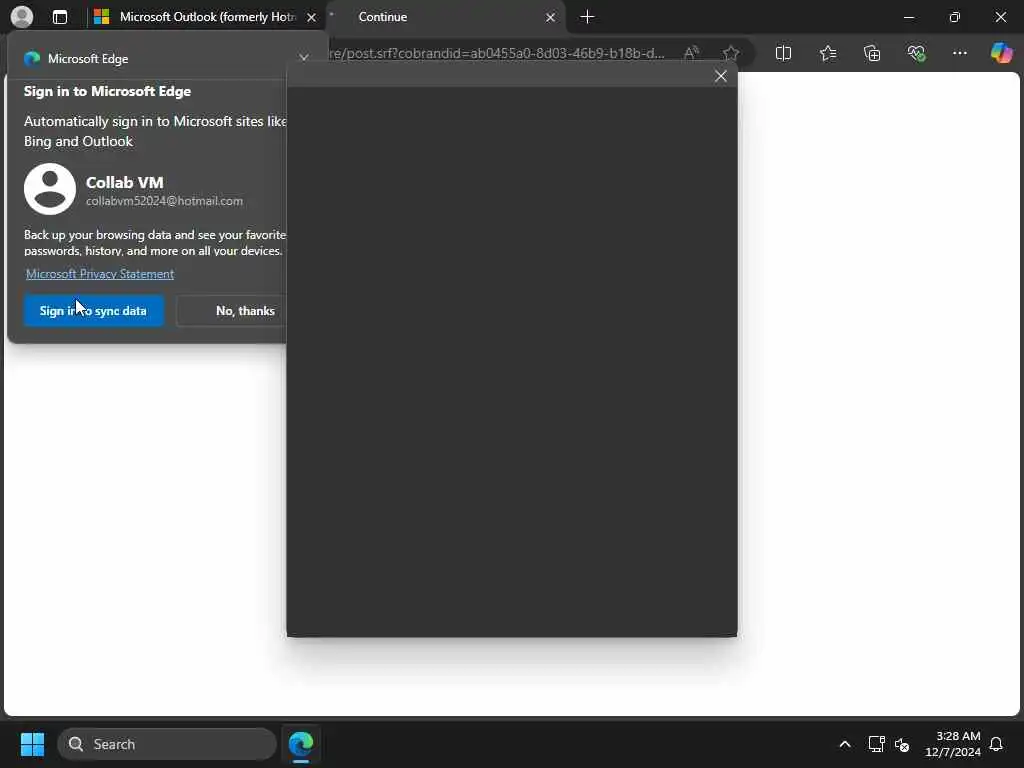Viewport: 1024px width, 768px height.
Task: Click Sign in to sync data button
Action: click(93, 311)
